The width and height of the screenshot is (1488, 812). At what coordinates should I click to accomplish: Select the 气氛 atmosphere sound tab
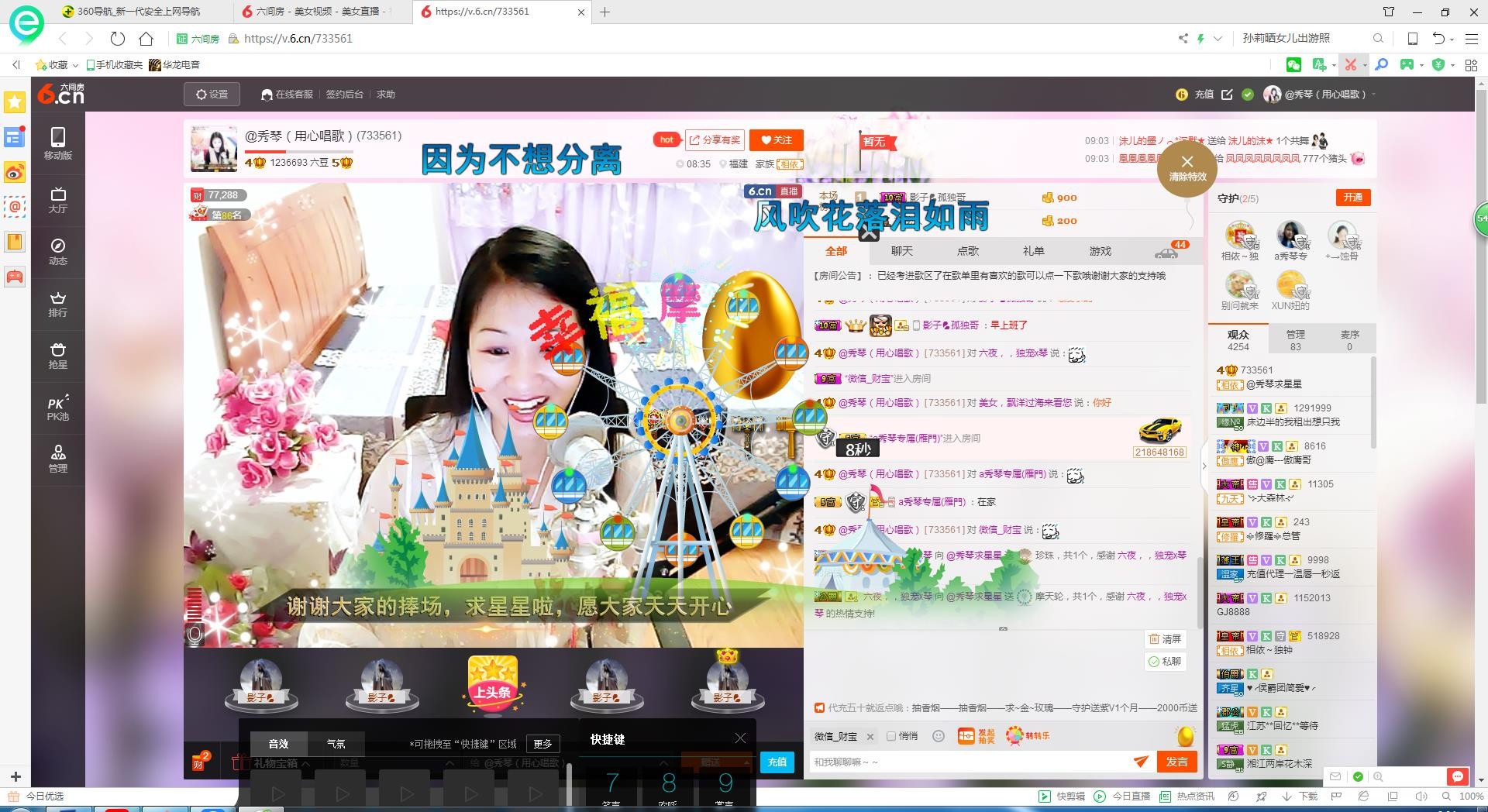(336, 743)
